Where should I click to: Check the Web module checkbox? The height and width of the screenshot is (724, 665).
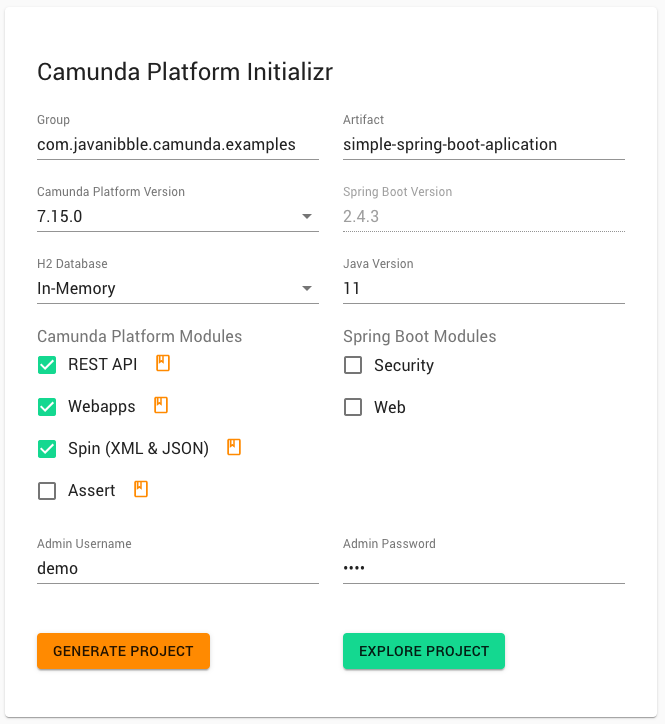pyautogui.click(x=353, y=407)
